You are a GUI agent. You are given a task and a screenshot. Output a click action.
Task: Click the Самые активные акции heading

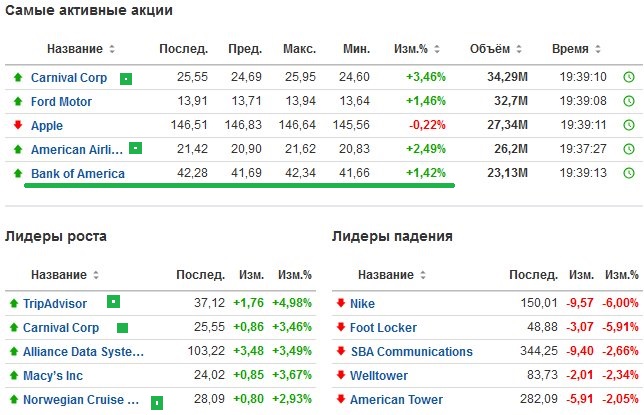(89, 10)
